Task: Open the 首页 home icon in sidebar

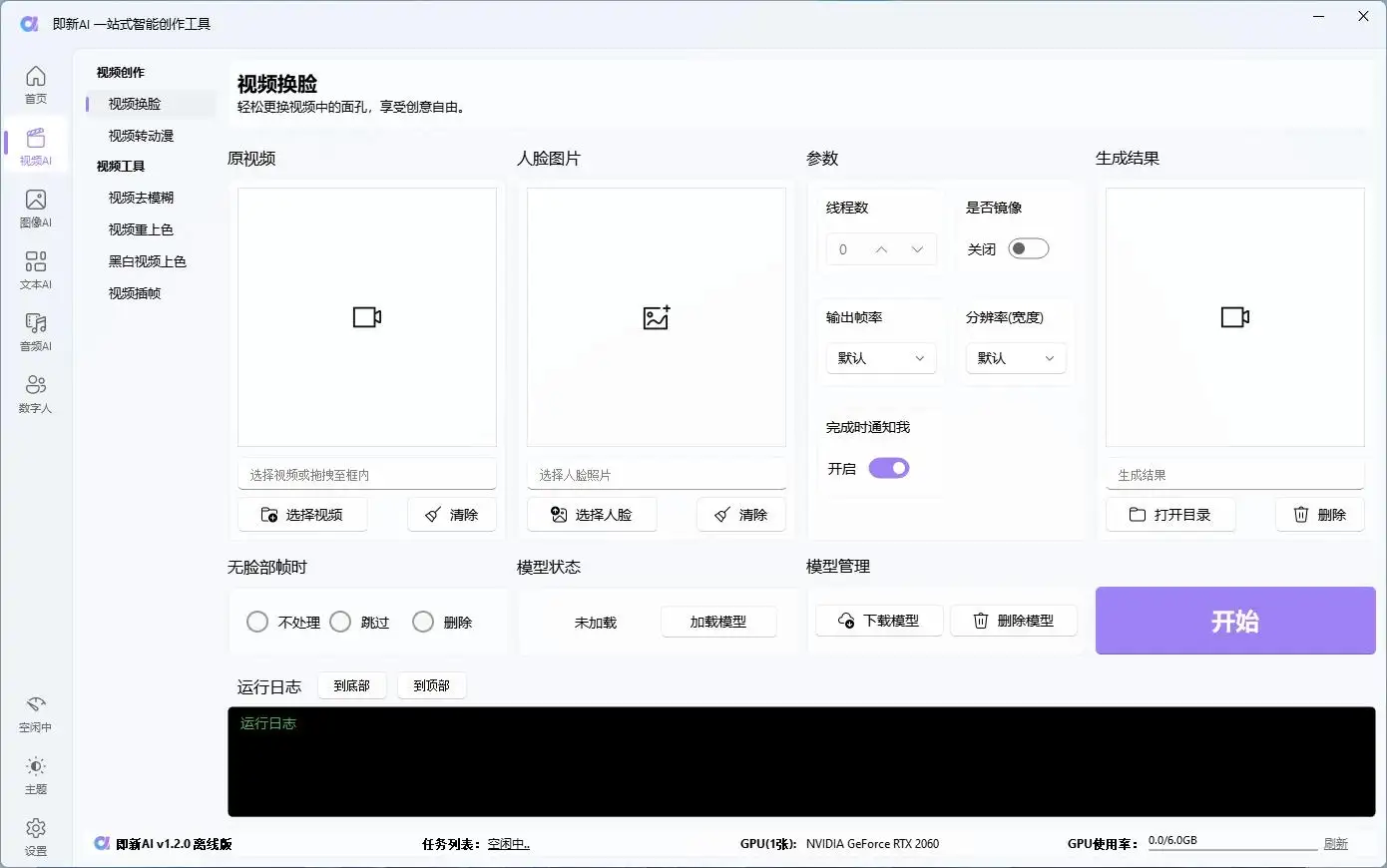Action: pos(35,85)
